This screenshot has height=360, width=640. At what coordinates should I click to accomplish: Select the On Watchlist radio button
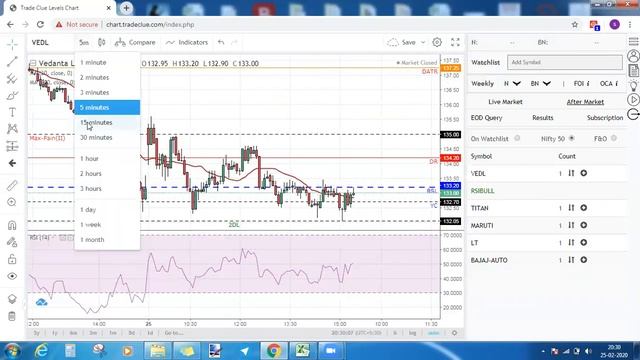(517, 138)
